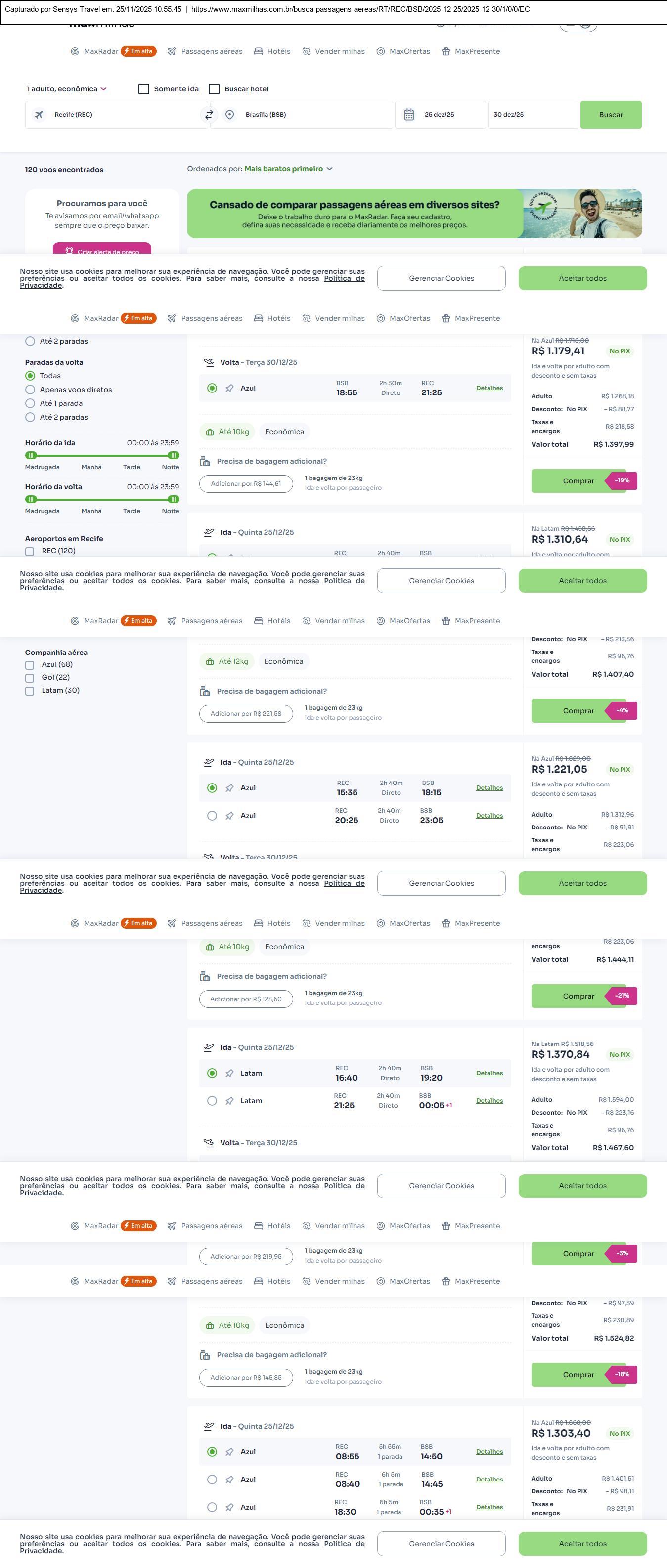667x1568 pixels.
Task: Click Adicionar por R$ 144,61 baggage button
Action: [246, 484]
